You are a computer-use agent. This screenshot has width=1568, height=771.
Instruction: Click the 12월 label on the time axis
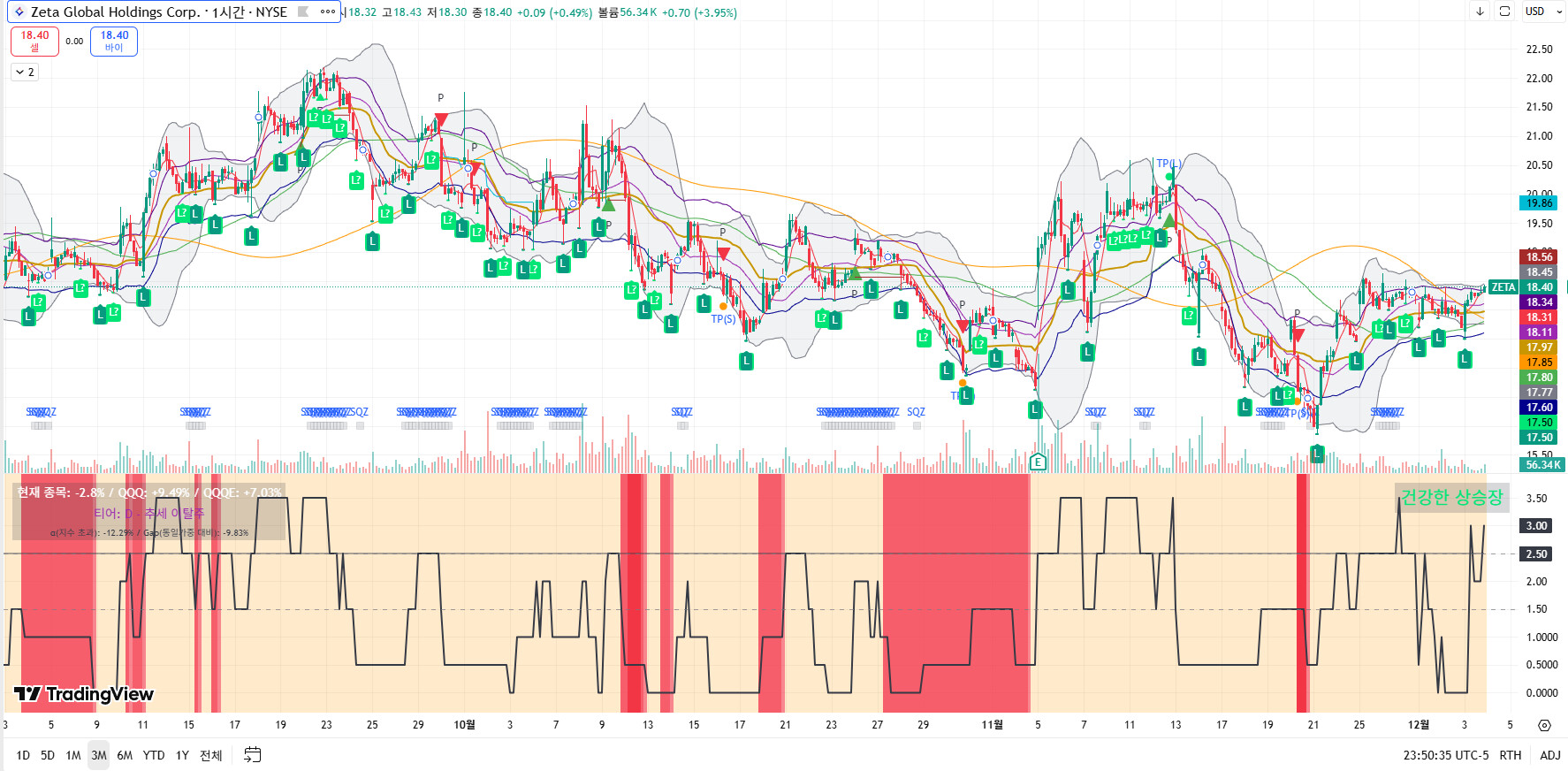[1419, 725]
